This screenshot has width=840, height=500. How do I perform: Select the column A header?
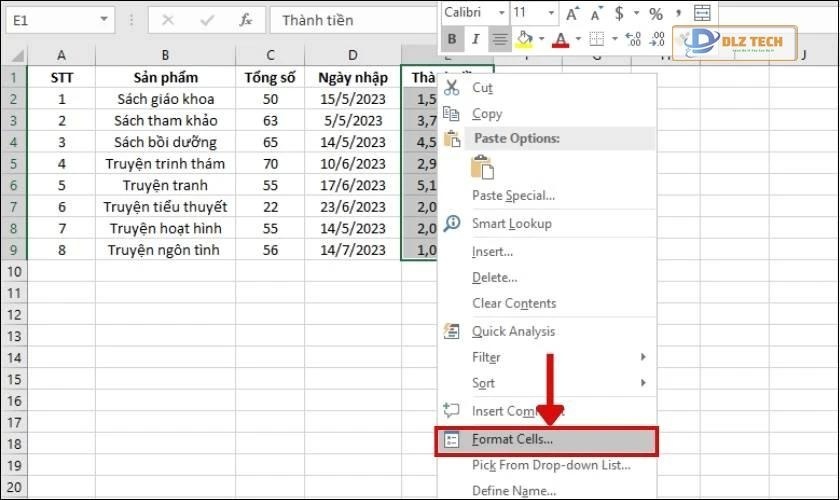tap(61, 55)
